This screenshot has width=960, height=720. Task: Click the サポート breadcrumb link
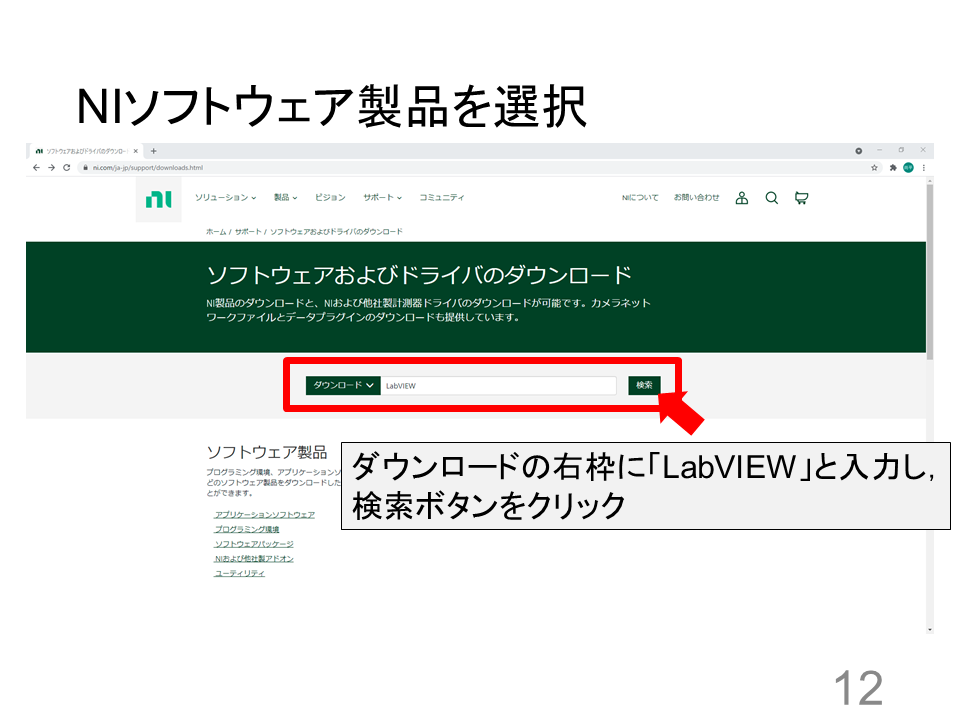click(x=248, y=231)
